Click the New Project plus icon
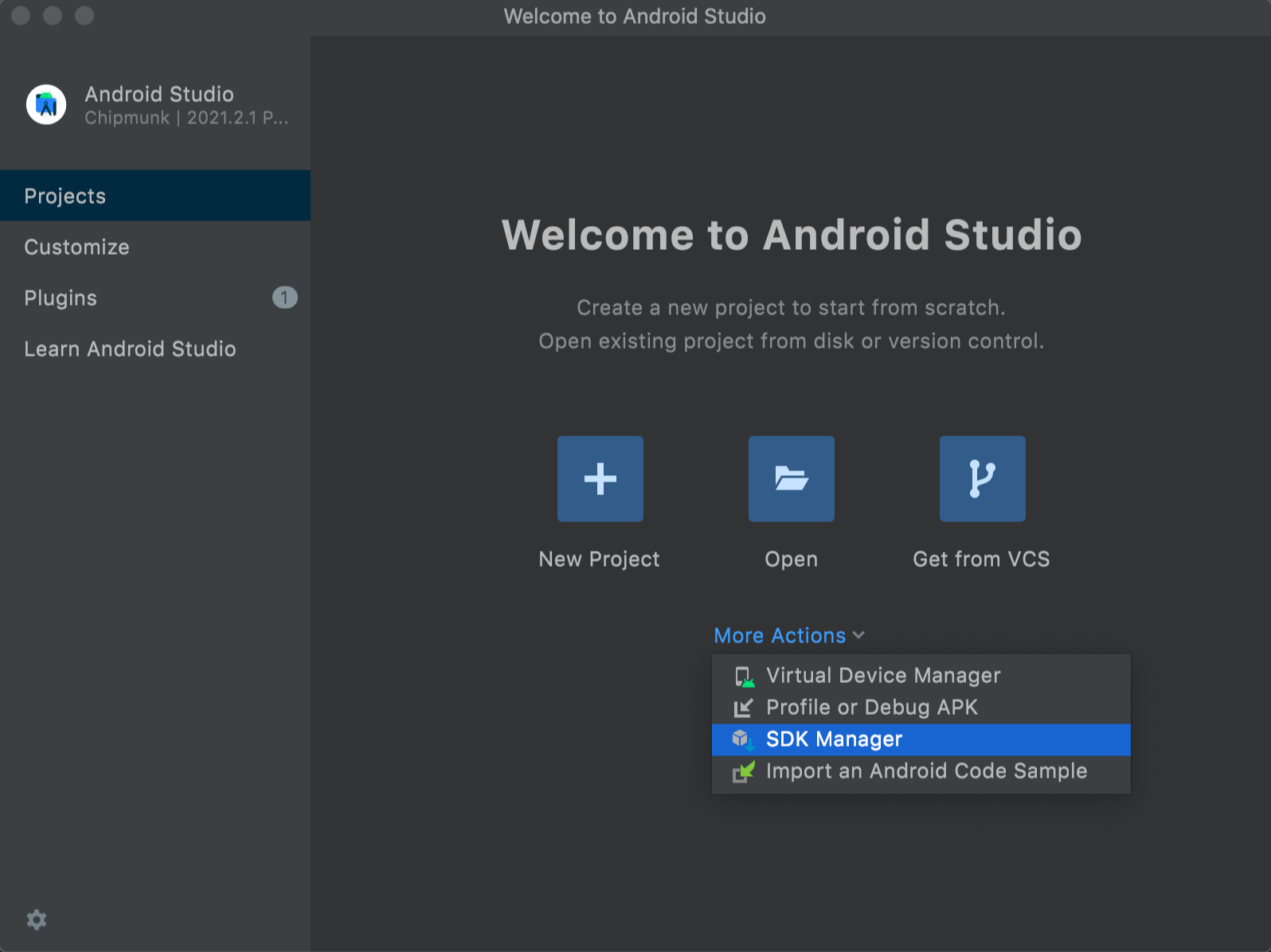This screenshot has height=952, width=1271. point(600,478)
